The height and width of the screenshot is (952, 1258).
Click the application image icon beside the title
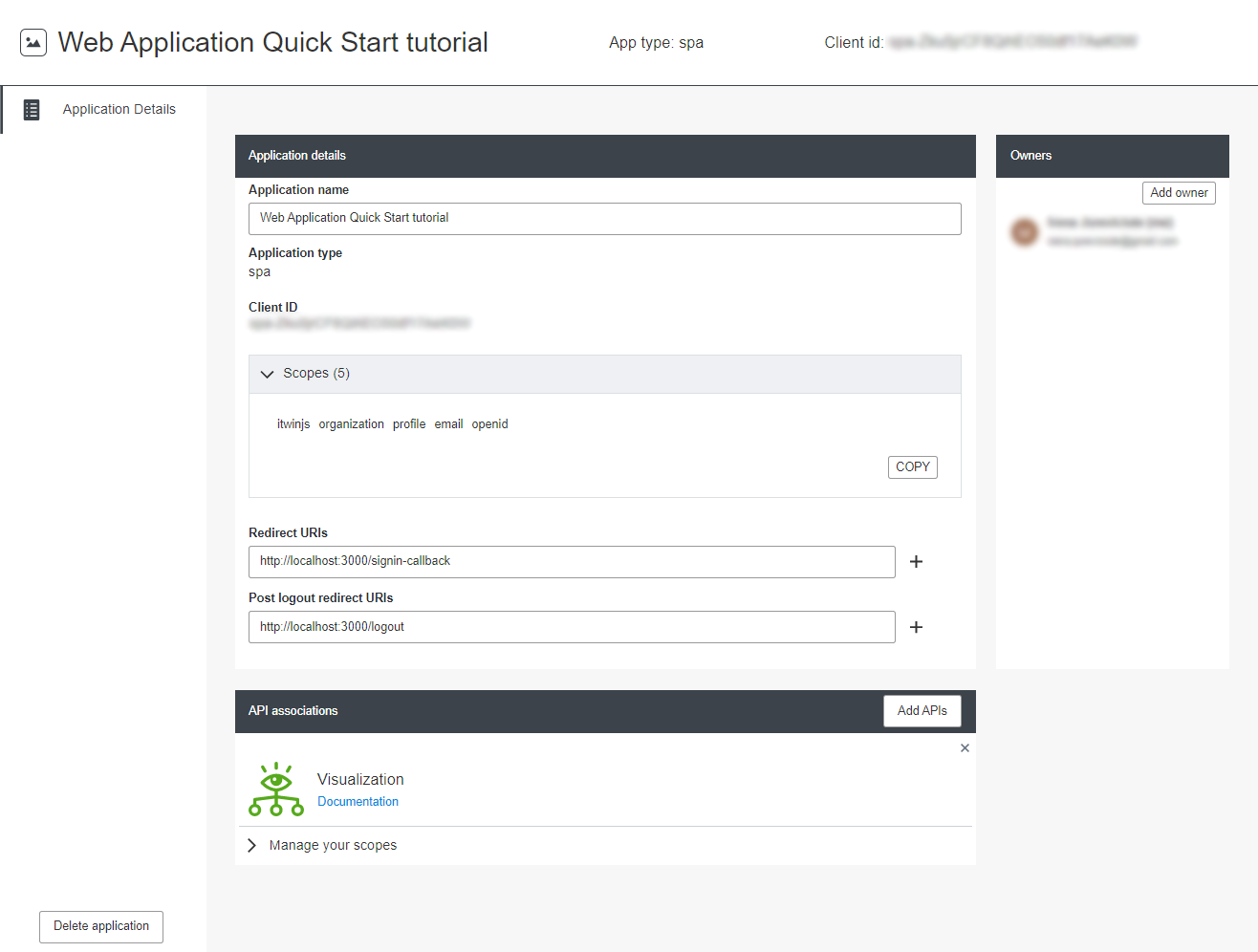(33, 43)
